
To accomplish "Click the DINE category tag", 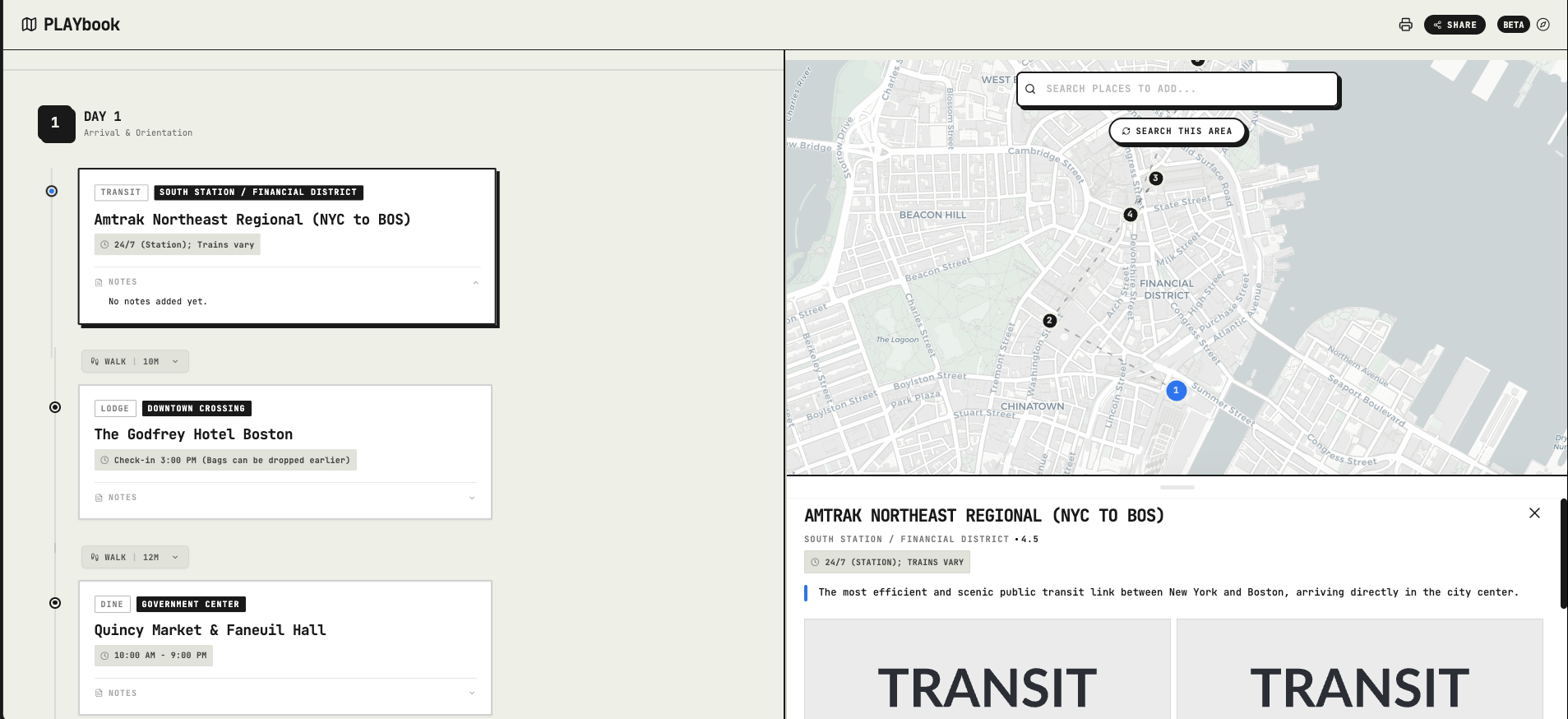I will point(112,605).
